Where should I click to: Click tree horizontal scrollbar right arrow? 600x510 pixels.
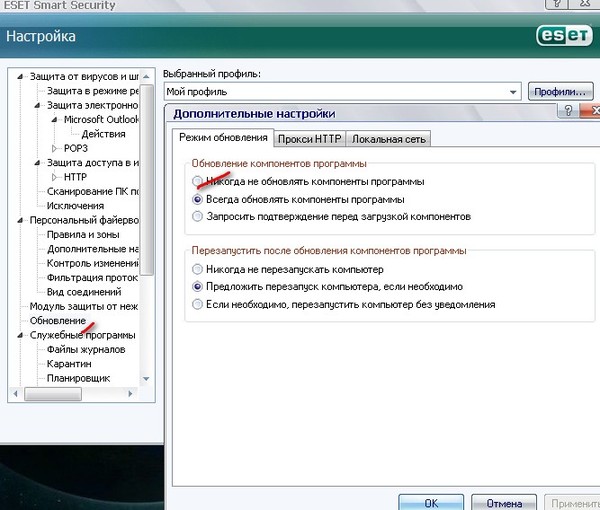(x=130, y=393)
